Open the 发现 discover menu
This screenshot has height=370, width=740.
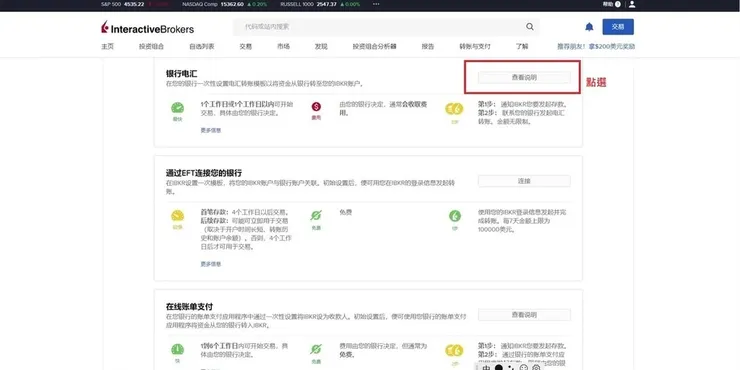321,47
